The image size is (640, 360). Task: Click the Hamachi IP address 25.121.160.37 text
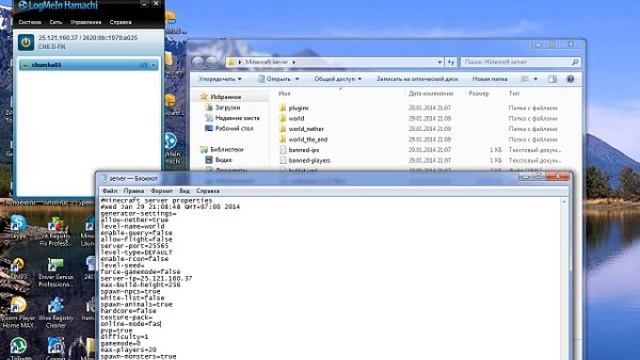coord(58,38)
